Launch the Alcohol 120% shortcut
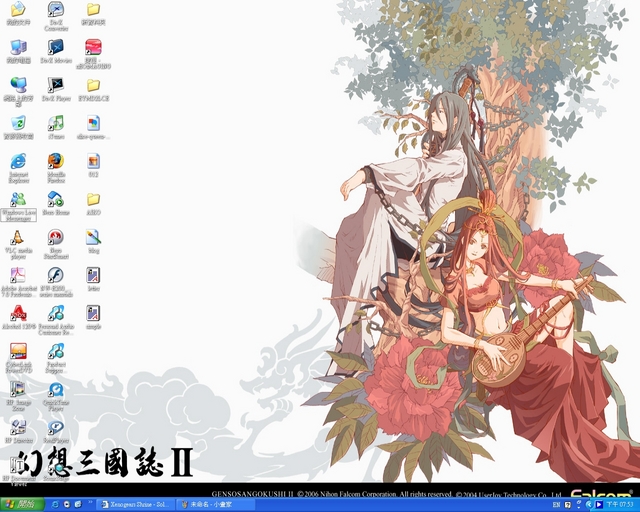Screen dimensions: 640x512 [18, 313]
